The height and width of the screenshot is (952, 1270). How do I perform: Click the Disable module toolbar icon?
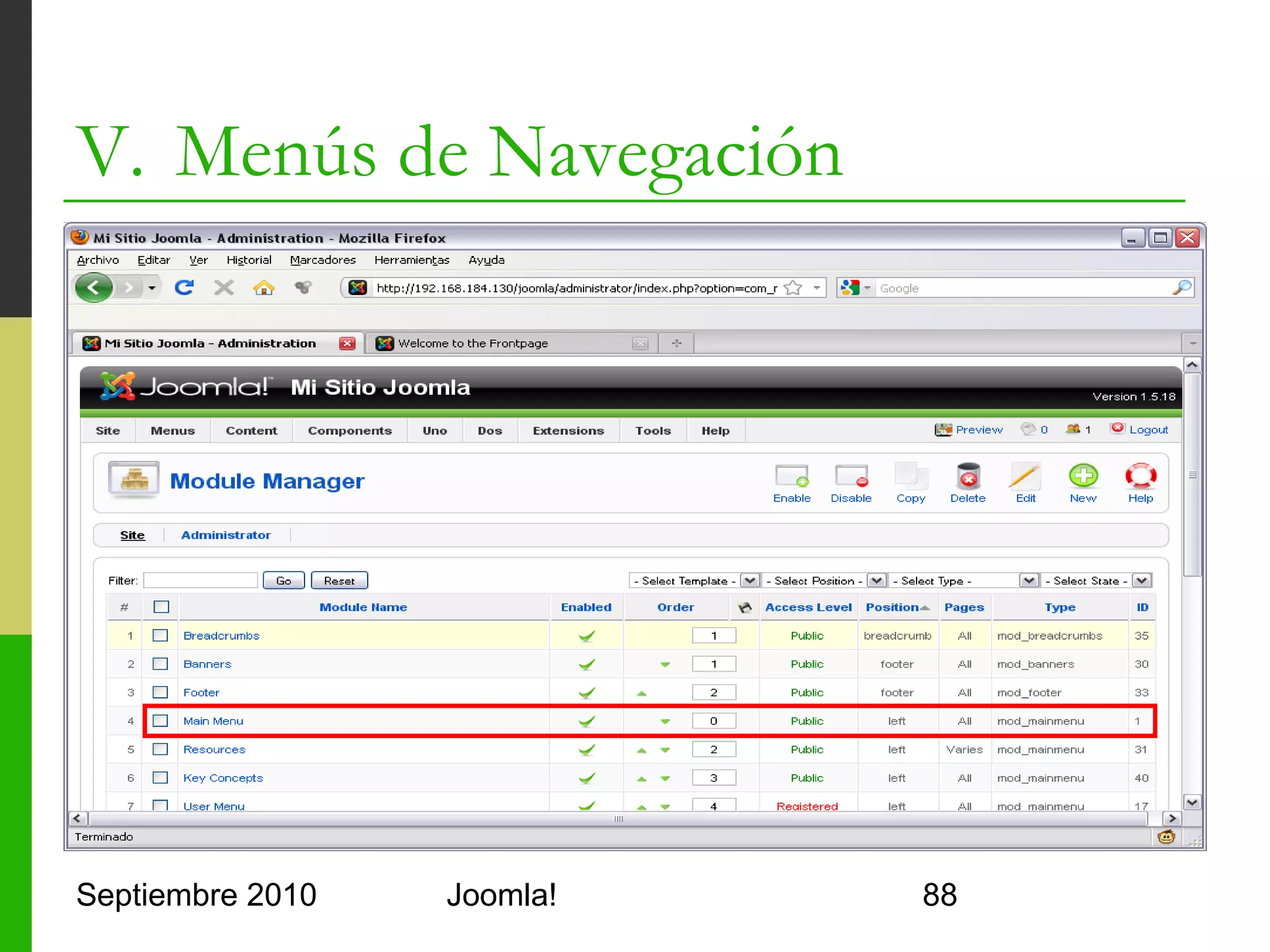click(x=851, y=483)
